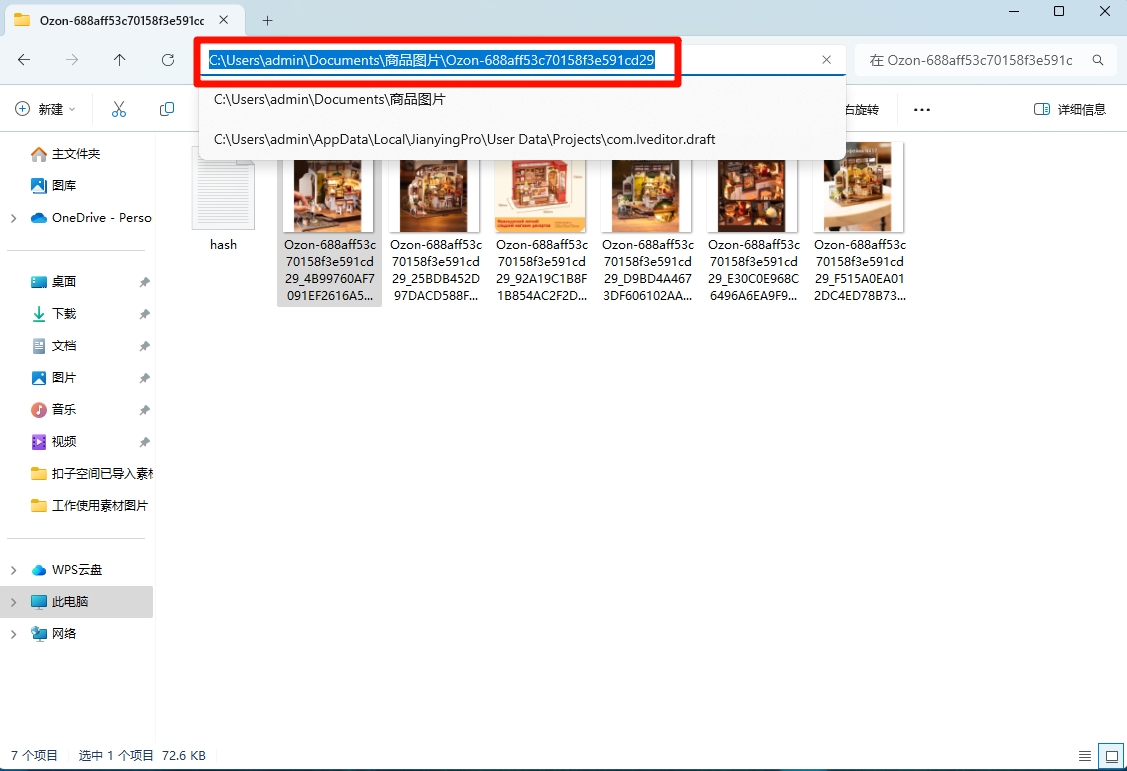Click the Cut scissors icon
The width and height of the screenshot is (1127, 771).
tap(119, 109)
